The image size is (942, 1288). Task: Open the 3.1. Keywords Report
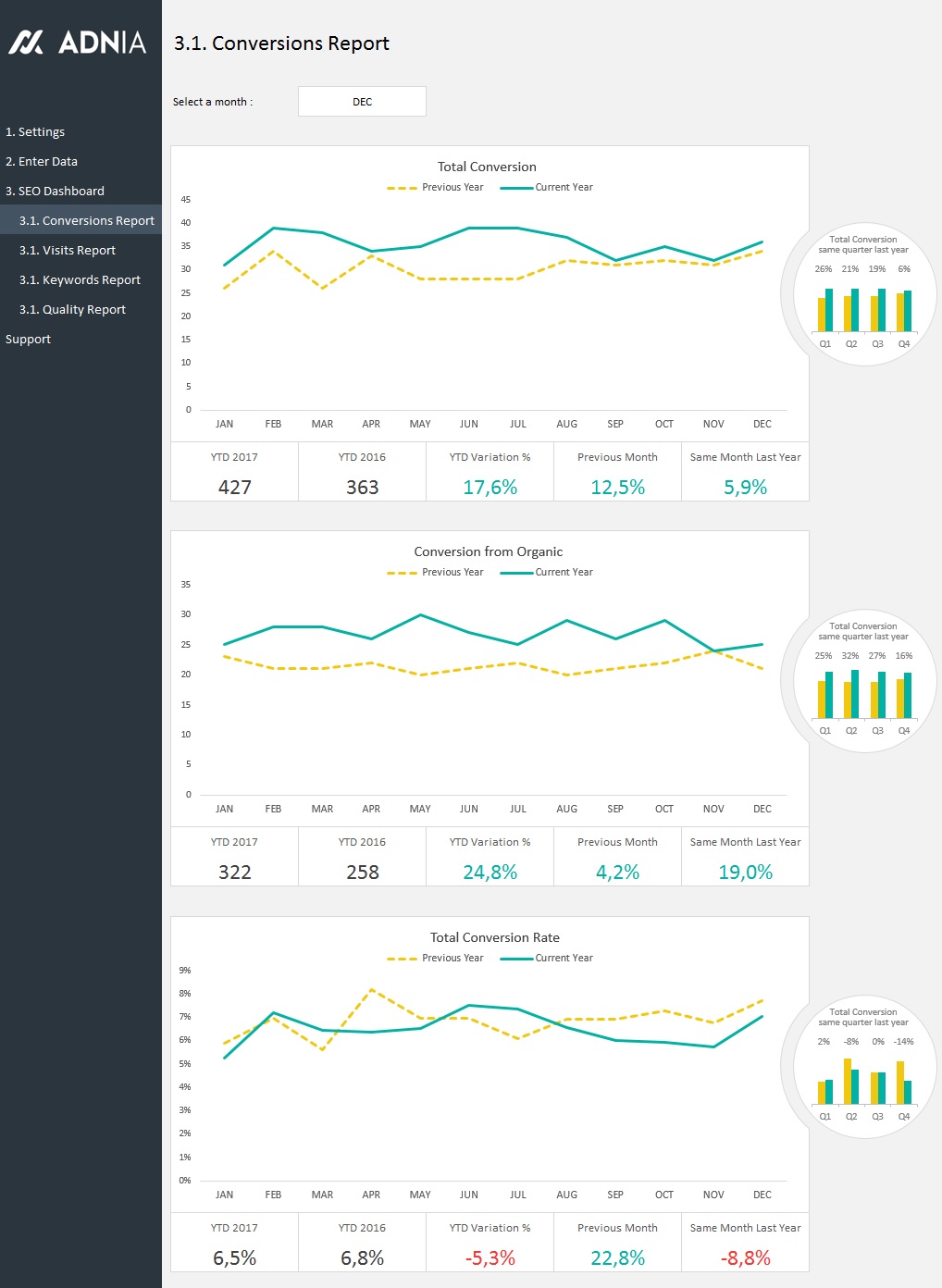tap(80, 280)
